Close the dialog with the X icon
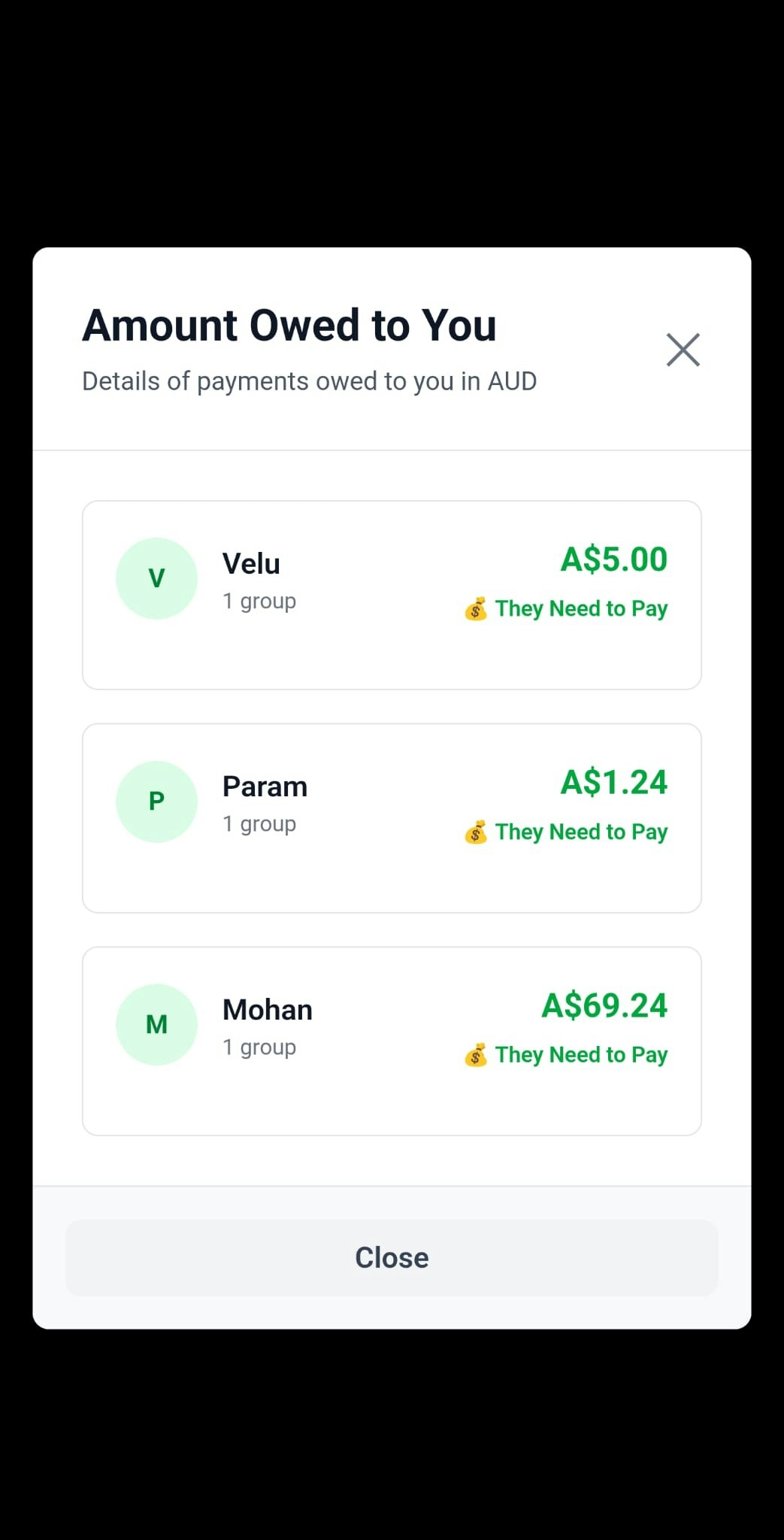 point(683,350)
